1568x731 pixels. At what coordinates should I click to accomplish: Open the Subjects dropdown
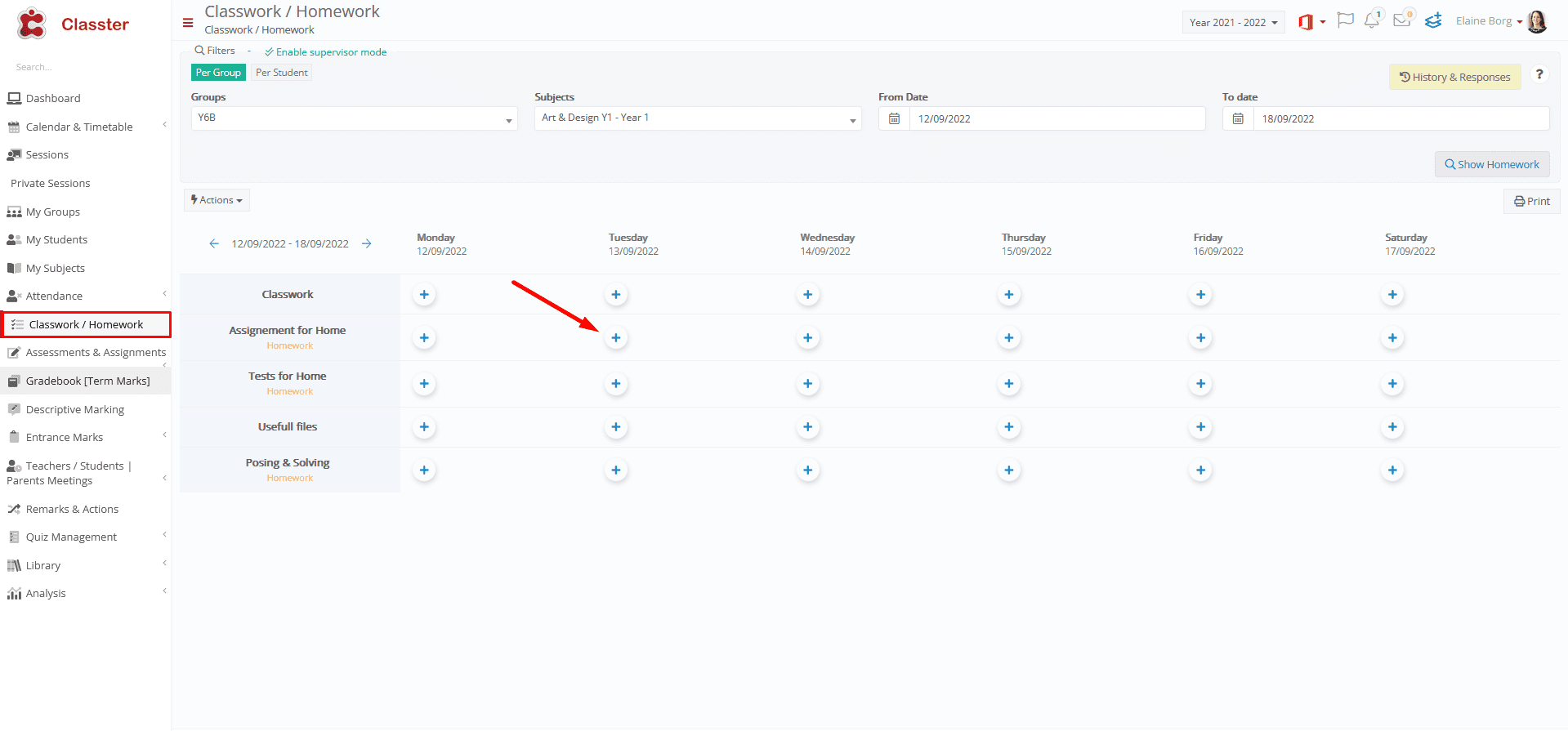[x=698, y=118]
